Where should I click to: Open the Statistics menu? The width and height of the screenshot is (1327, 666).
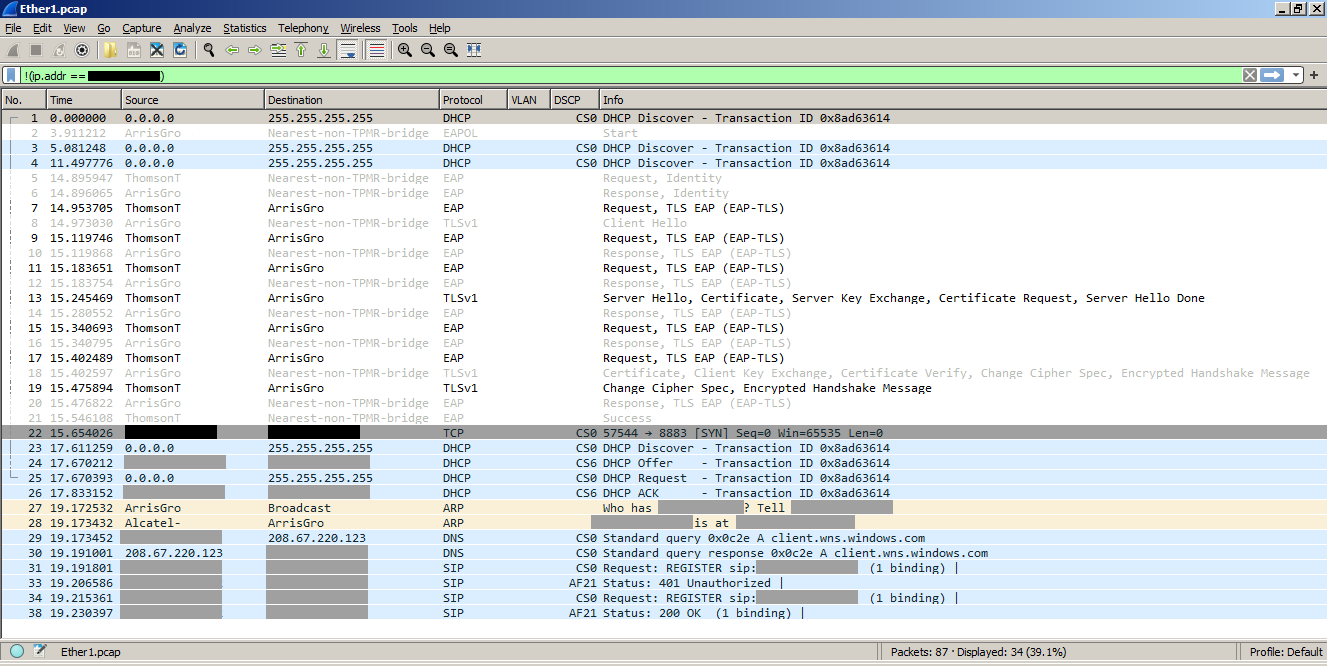pos(245,28)
